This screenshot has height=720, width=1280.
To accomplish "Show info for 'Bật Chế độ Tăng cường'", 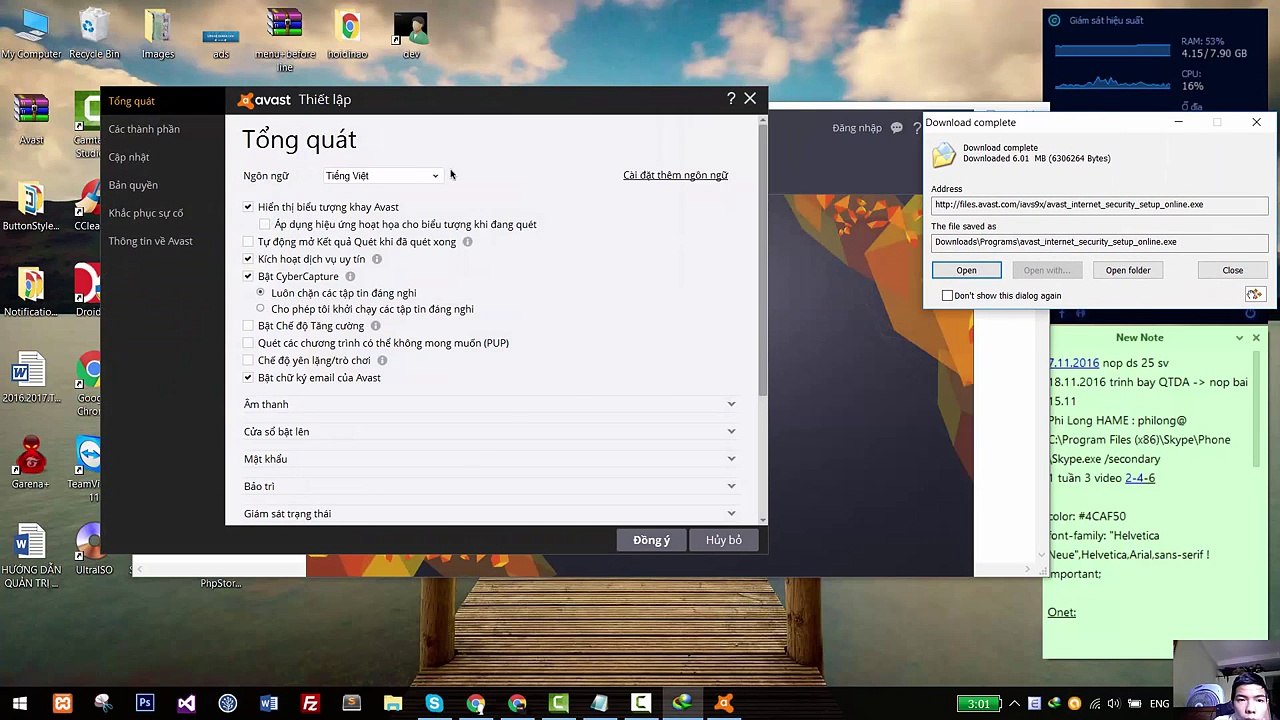I will coord(376,326).
